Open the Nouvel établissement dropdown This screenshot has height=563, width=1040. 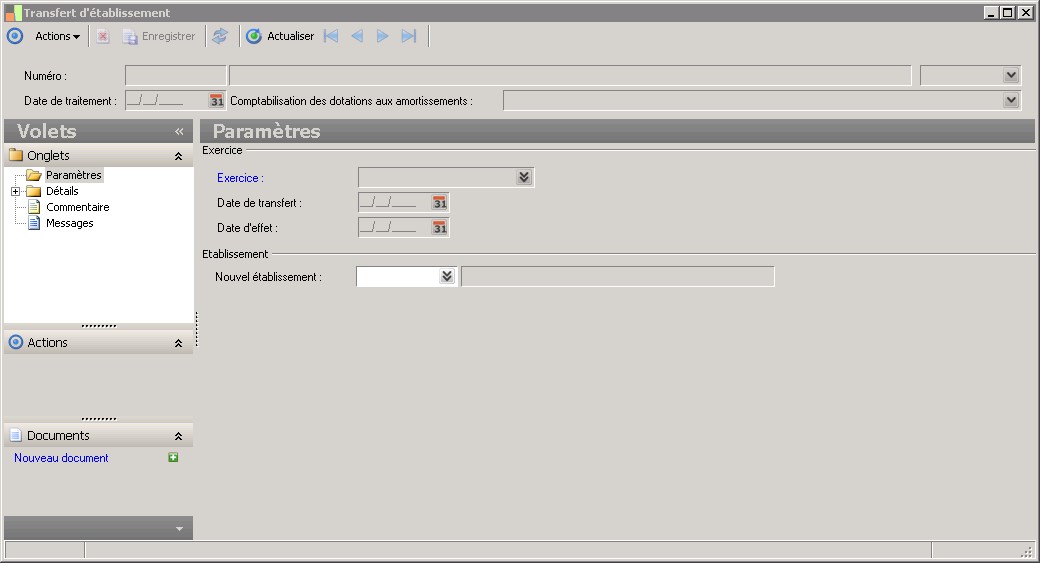pyautogui.click(x=447, y=277)
